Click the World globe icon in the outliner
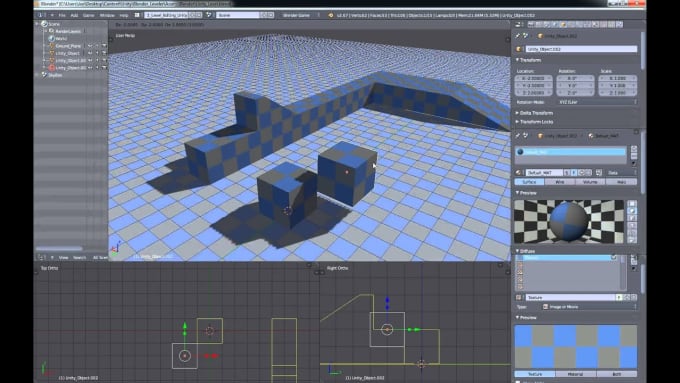 coord(52,38)
